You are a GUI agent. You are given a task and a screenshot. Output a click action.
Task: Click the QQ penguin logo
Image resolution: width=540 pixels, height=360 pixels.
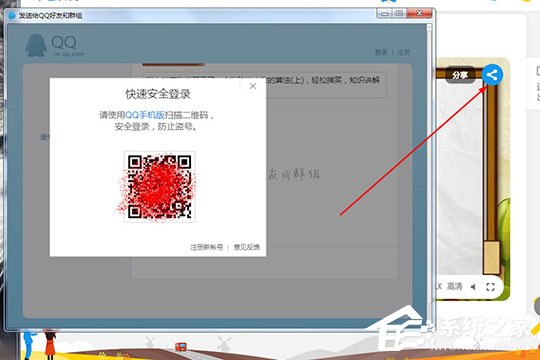(x=36, y=45)
